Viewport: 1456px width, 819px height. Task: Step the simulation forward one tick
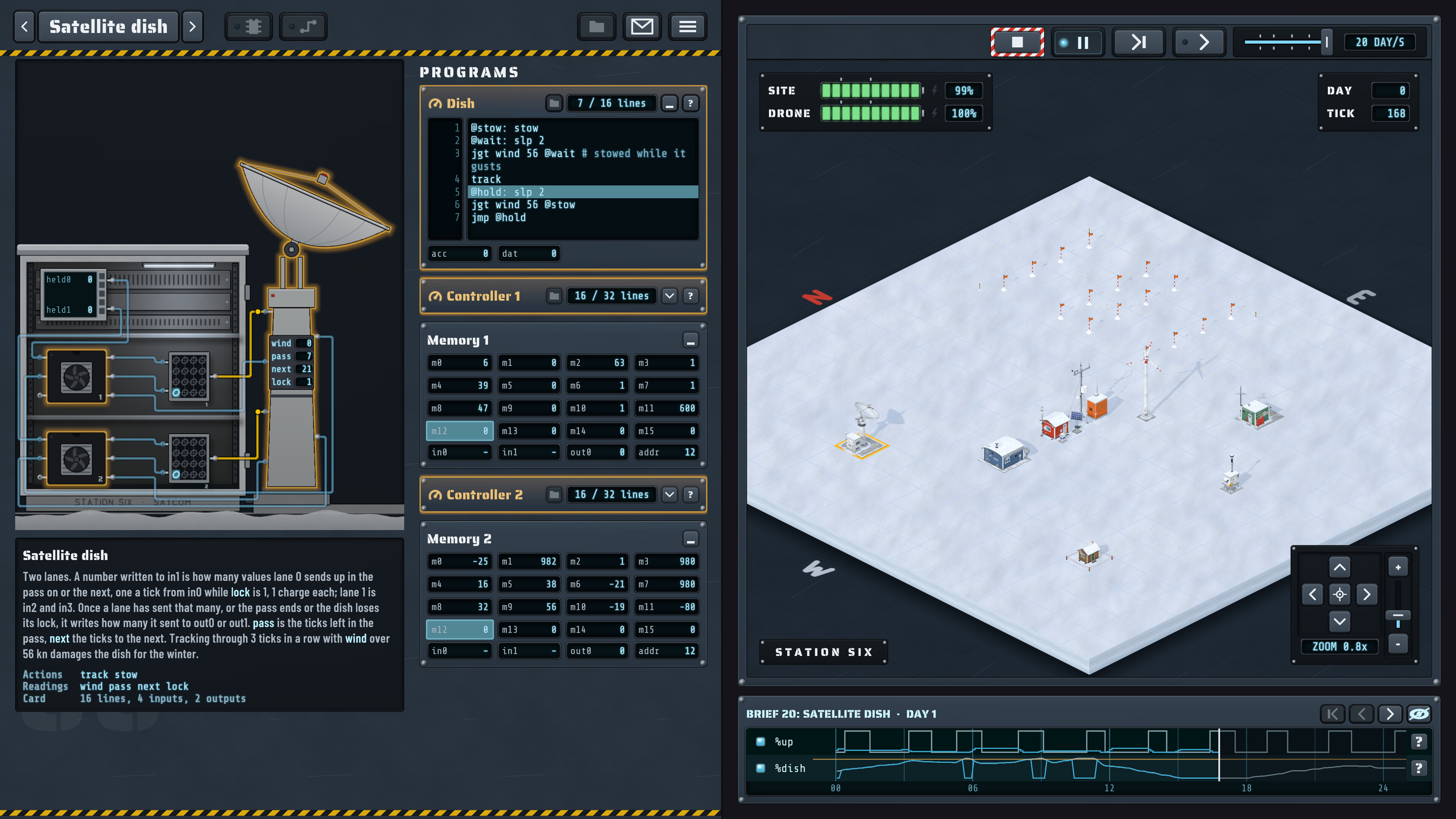(x=1199, y=42)
